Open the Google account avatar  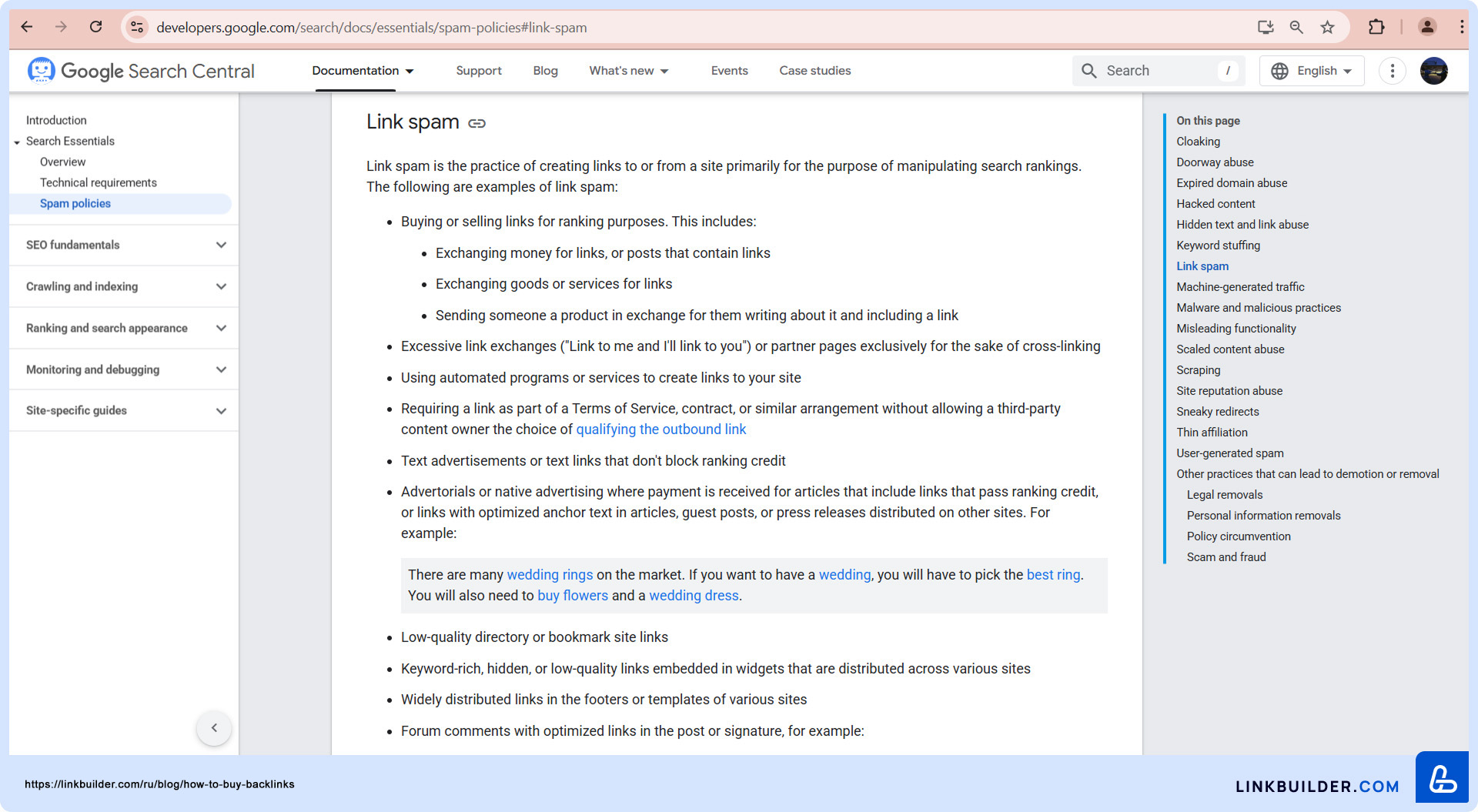click(x=1433, y=71)
